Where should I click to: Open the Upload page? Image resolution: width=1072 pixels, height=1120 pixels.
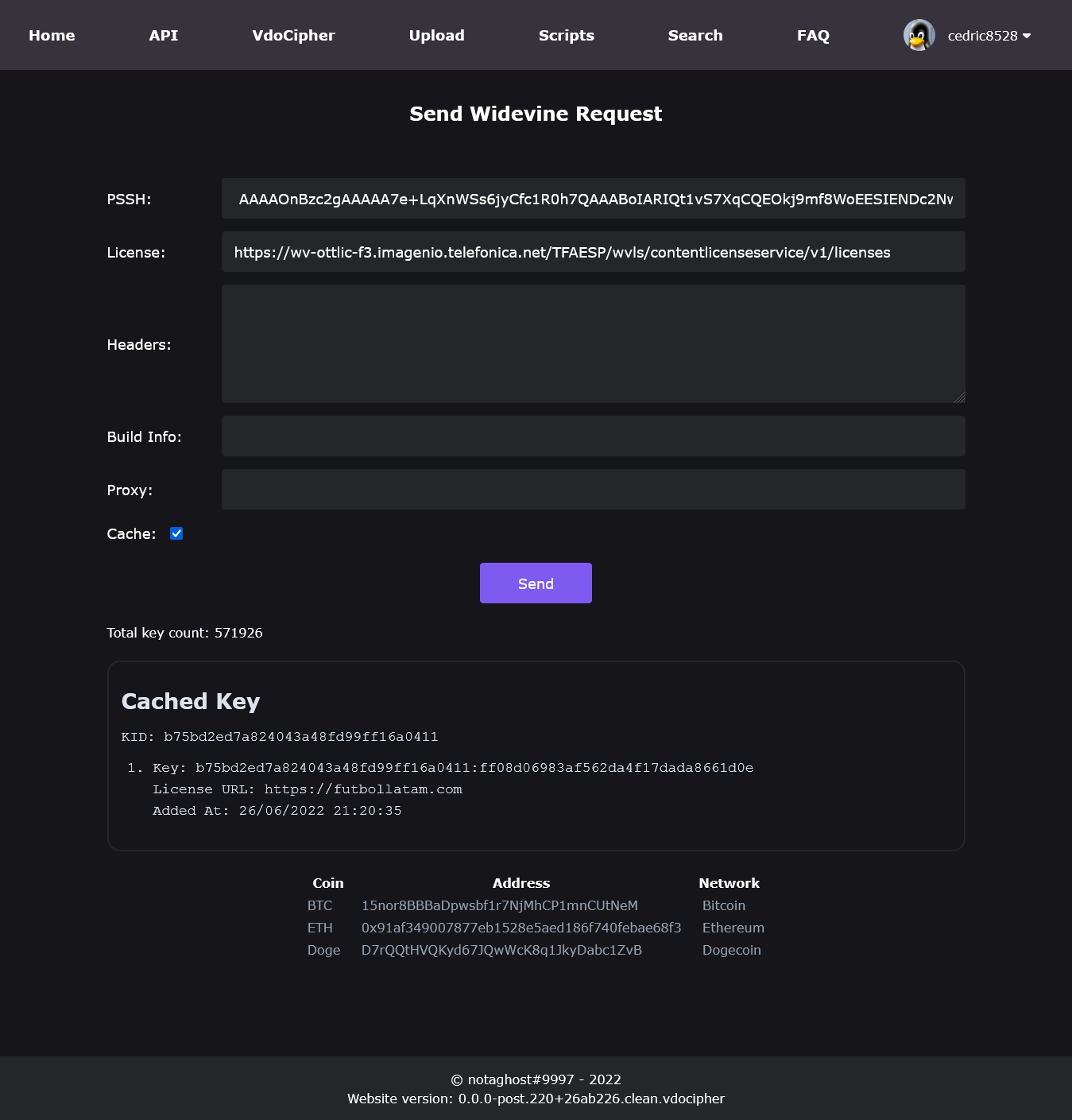[x=436, y=35]
